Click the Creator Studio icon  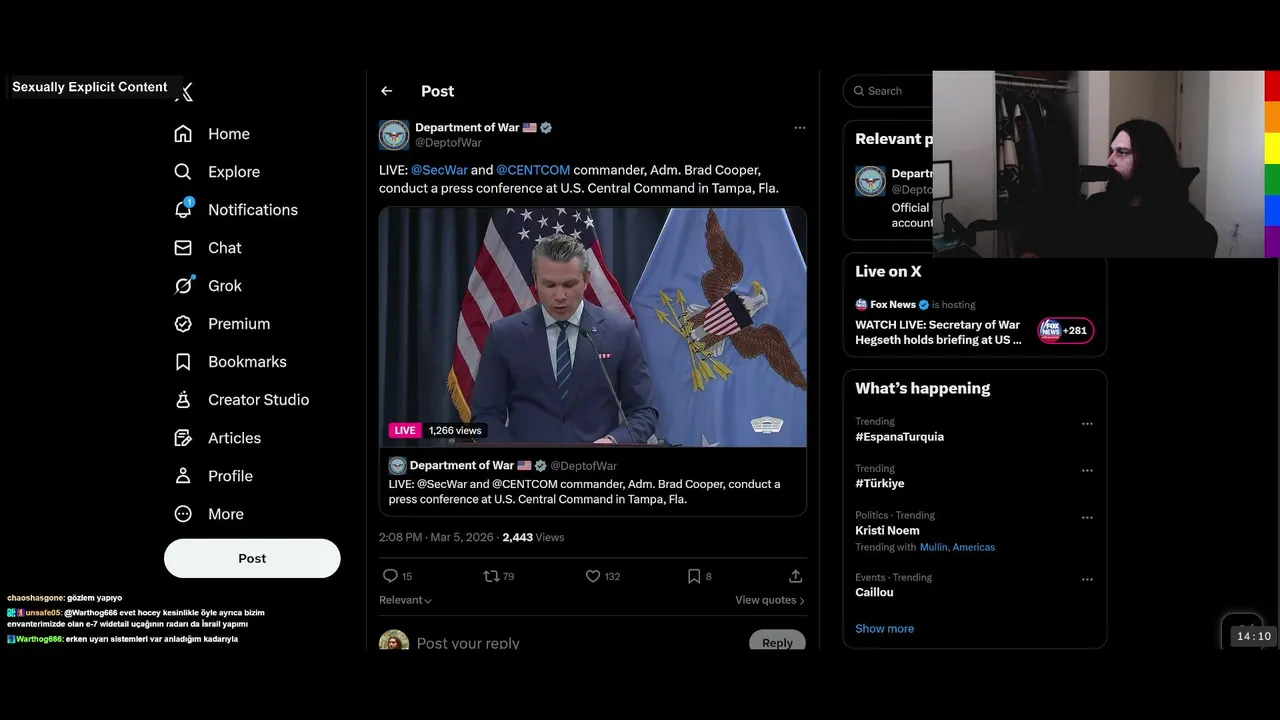click(183, 400)
